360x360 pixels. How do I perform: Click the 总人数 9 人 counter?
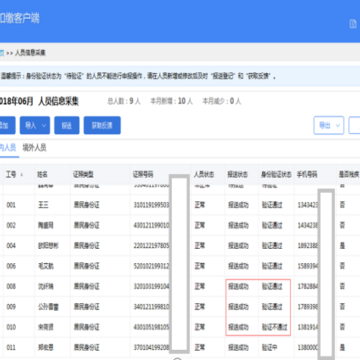pyautogui.click(x=124, y=101)
